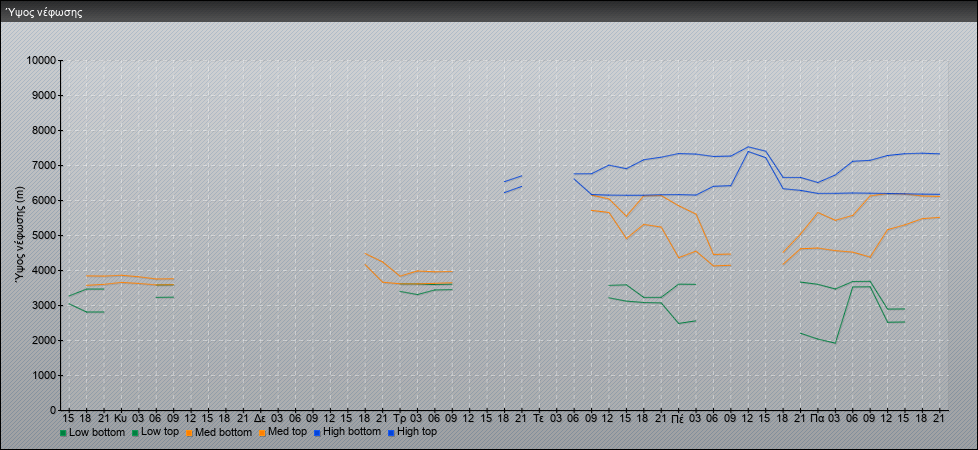Click the 7000 y-axis label
The image size is (978, 450).
pyautogui.click(x=44, y=165)
